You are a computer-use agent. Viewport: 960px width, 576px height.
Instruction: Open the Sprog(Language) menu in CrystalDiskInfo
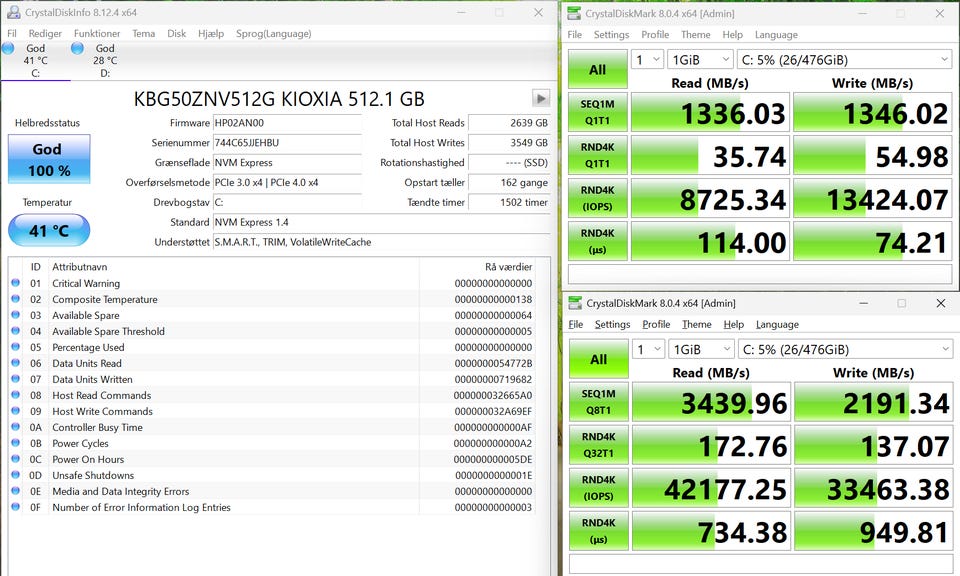(x=274, y=34)
